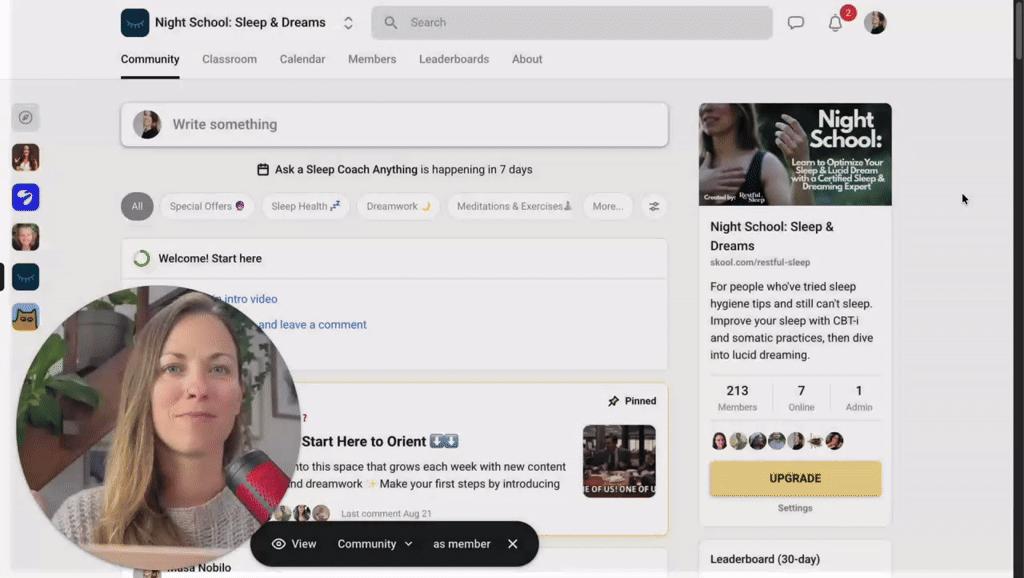Open the feed filter settings icon
This screenshot has height=578, width=1024.
[654, 206]
